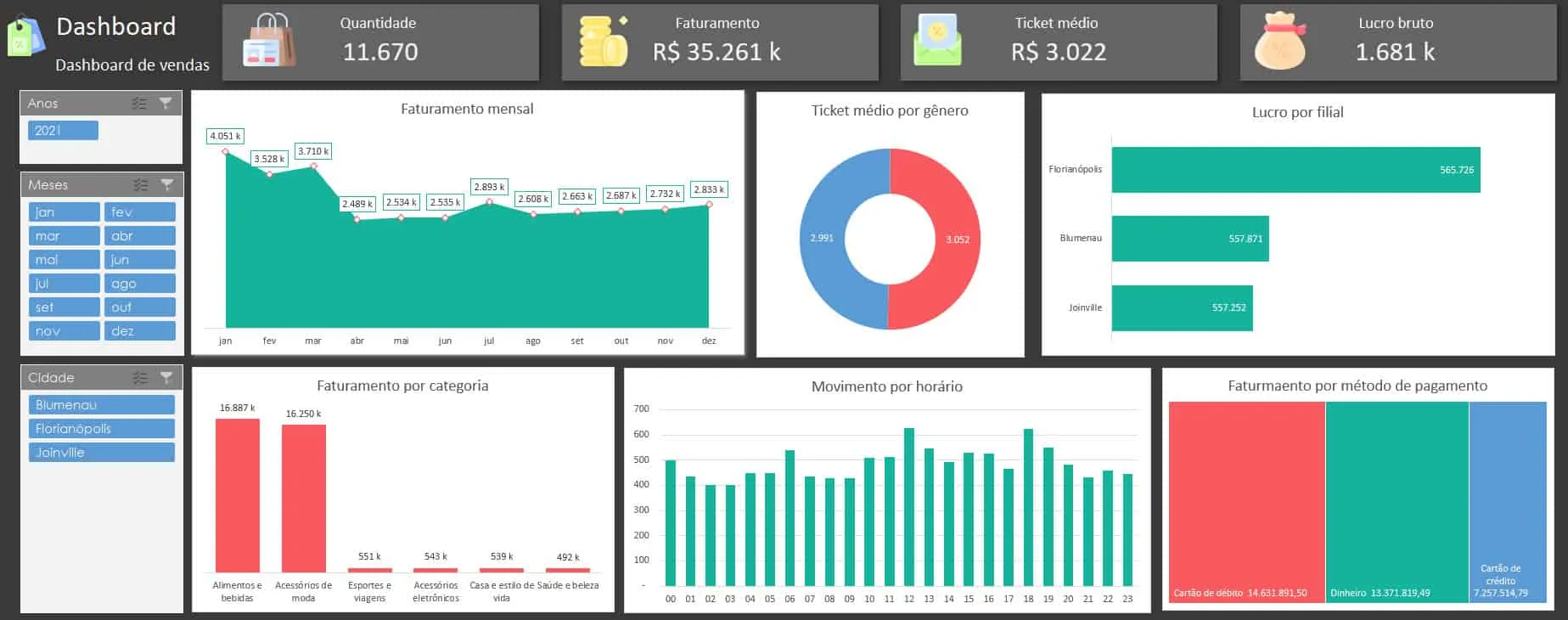Select Florianópolis in the Cidade slicer
The width and height of the screenshot is (1568, 620).
click(x=102, y=429)
